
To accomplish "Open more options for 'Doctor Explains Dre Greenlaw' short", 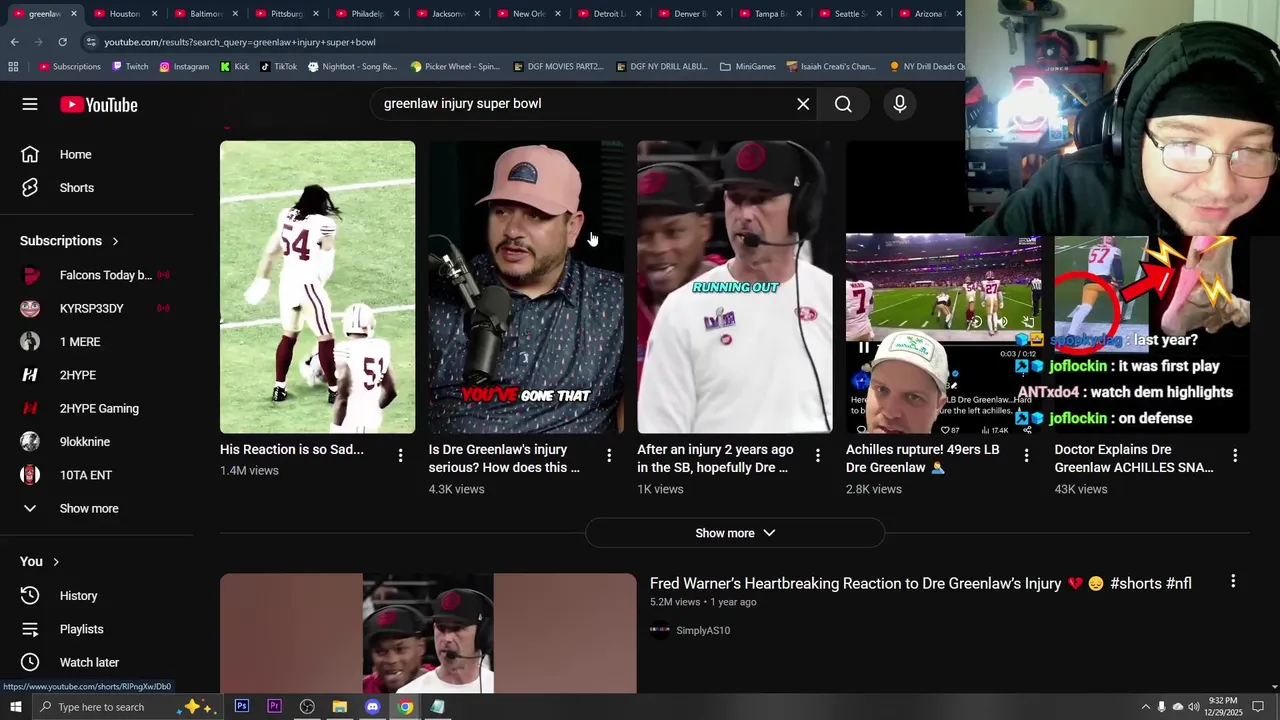I will coord(1235,455).
